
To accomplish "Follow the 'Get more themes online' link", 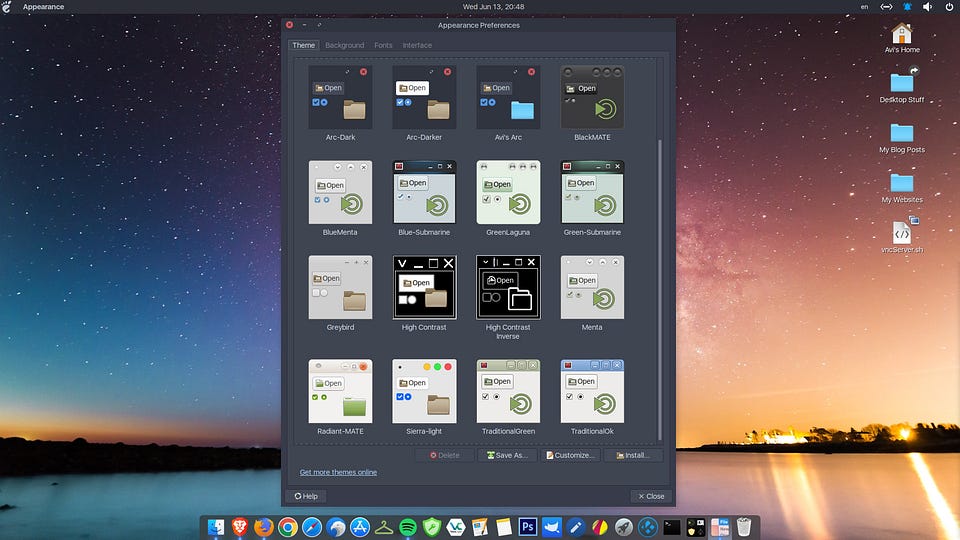I will tap(338, 472).
